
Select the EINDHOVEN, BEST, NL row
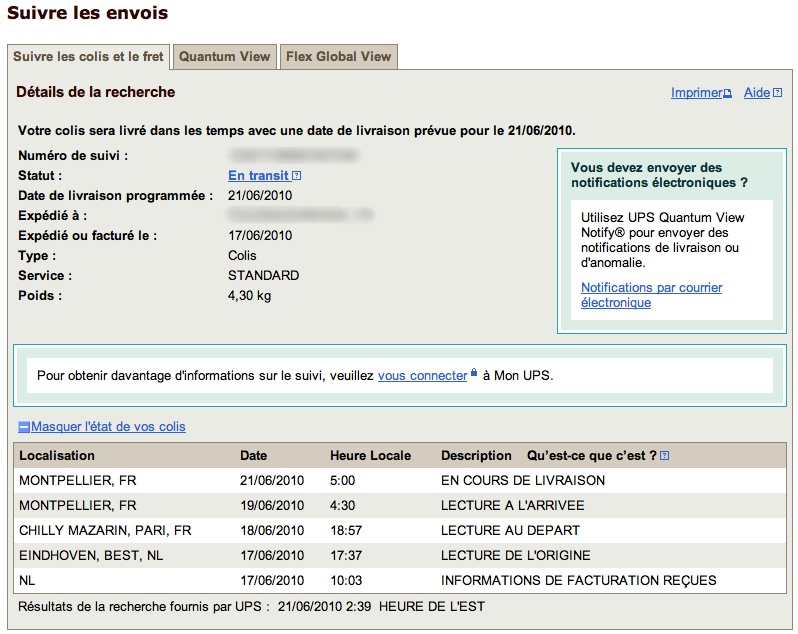click(400, 556)
